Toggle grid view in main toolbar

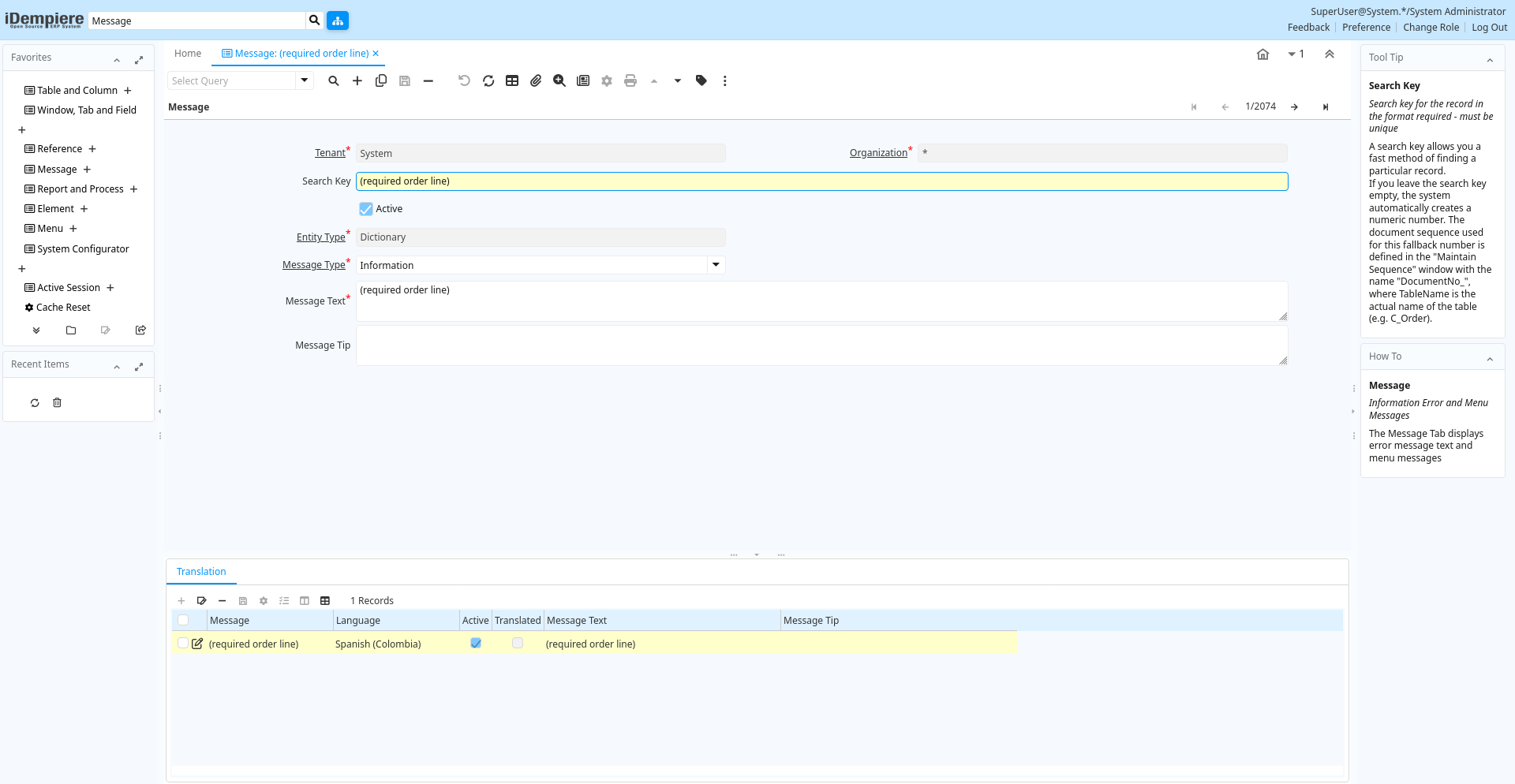click(x=512, y=80)
